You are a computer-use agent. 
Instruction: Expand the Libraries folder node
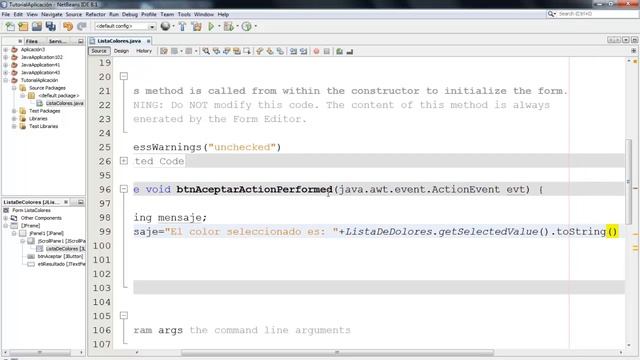[x=14, y=119]
